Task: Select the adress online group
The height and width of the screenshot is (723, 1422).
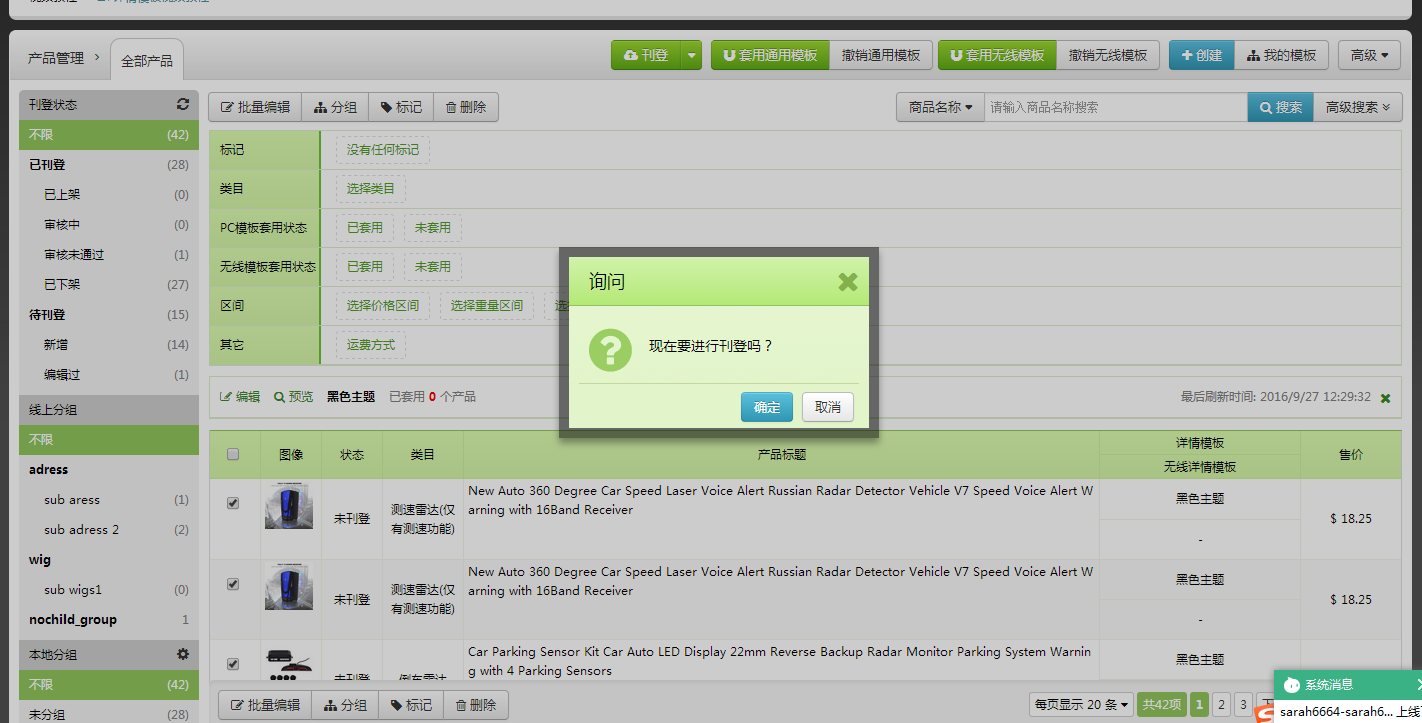Action: [x=109, y=470]
